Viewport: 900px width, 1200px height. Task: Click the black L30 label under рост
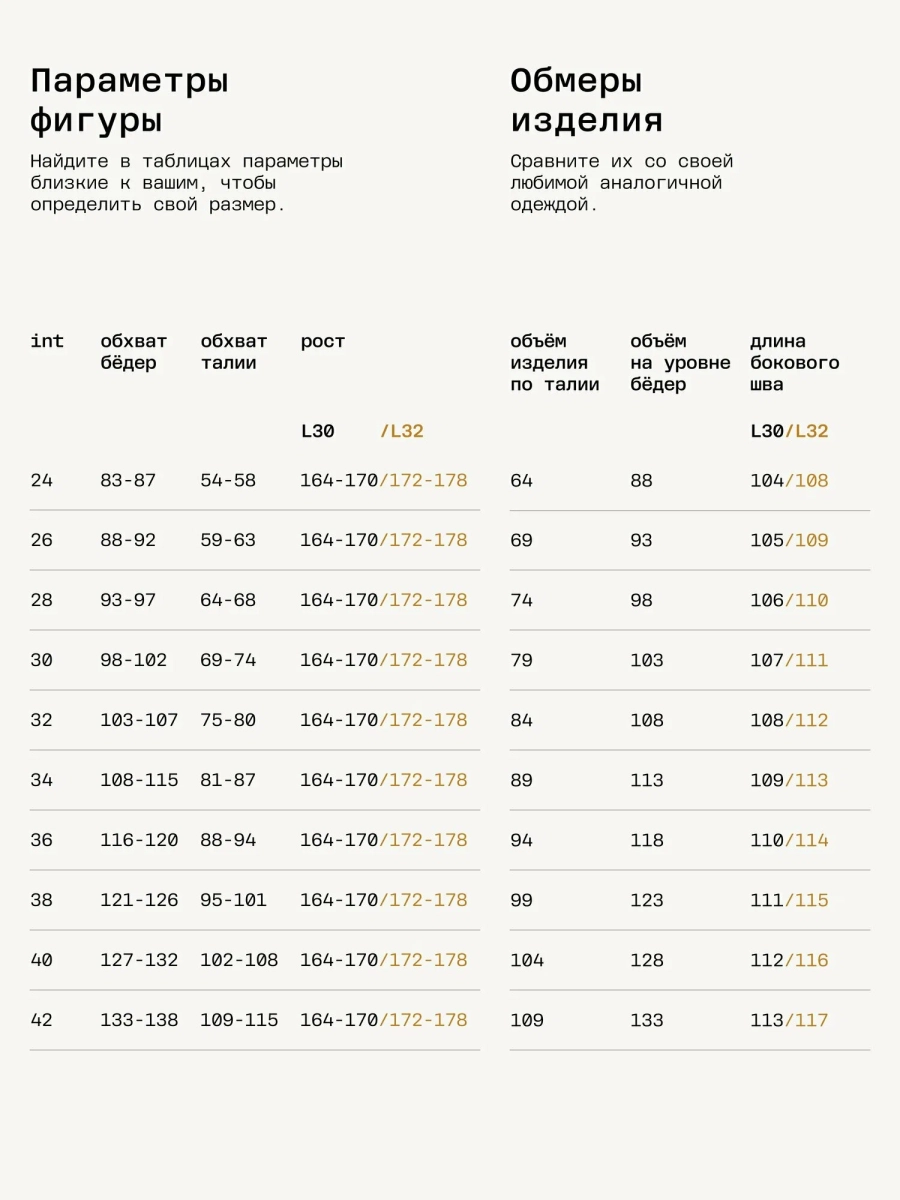[317, 431]
